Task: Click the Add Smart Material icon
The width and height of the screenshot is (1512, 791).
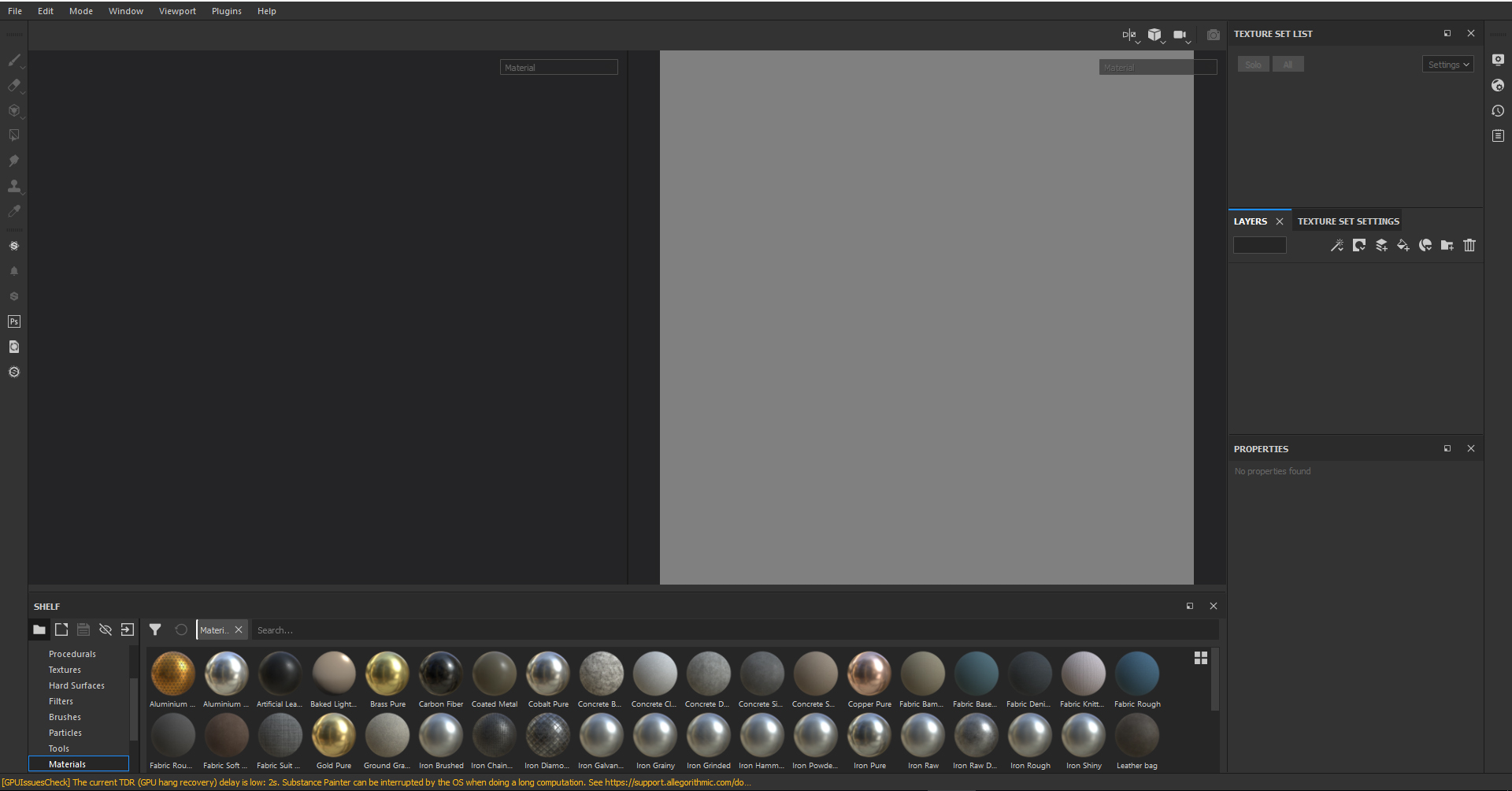Action: coord(1425,245)
